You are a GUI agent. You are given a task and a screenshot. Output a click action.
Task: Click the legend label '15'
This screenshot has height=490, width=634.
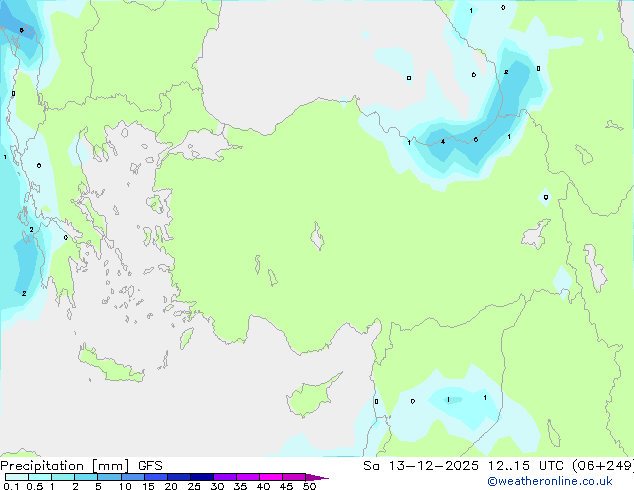pos(148,486)
